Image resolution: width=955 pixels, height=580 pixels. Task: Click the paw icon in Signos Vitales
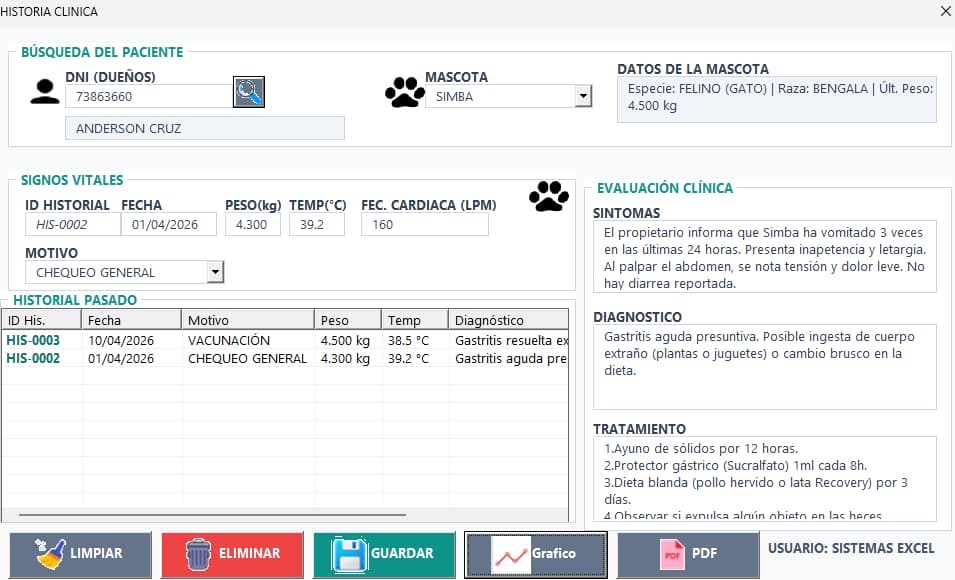549,196
